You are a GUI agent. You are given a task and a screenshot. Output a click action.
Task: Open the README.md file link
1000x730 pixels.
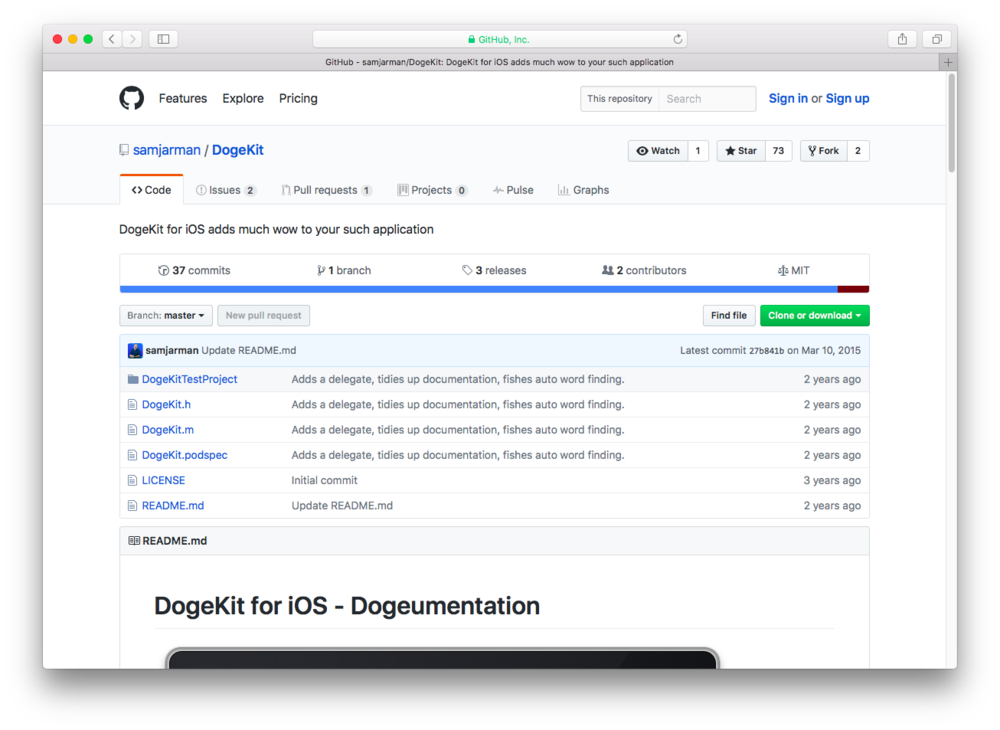[x=173, y=506]
